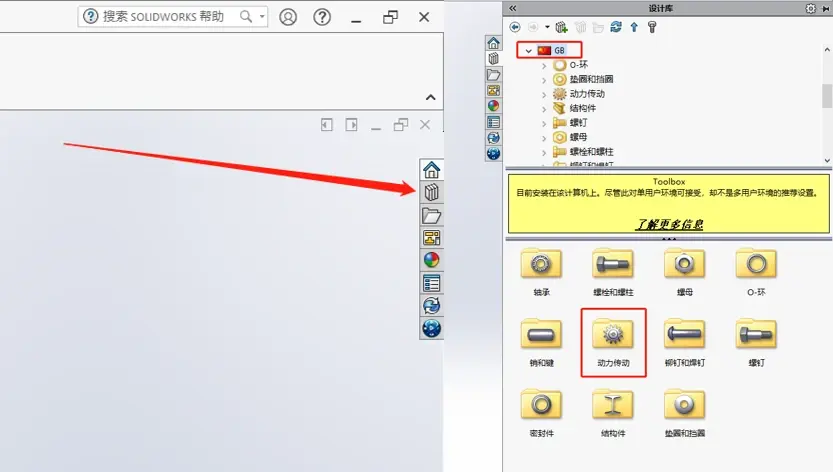Click right-arrow pane icon in document window controls
Screen dimensions: 833x472
tap(351, 125)
